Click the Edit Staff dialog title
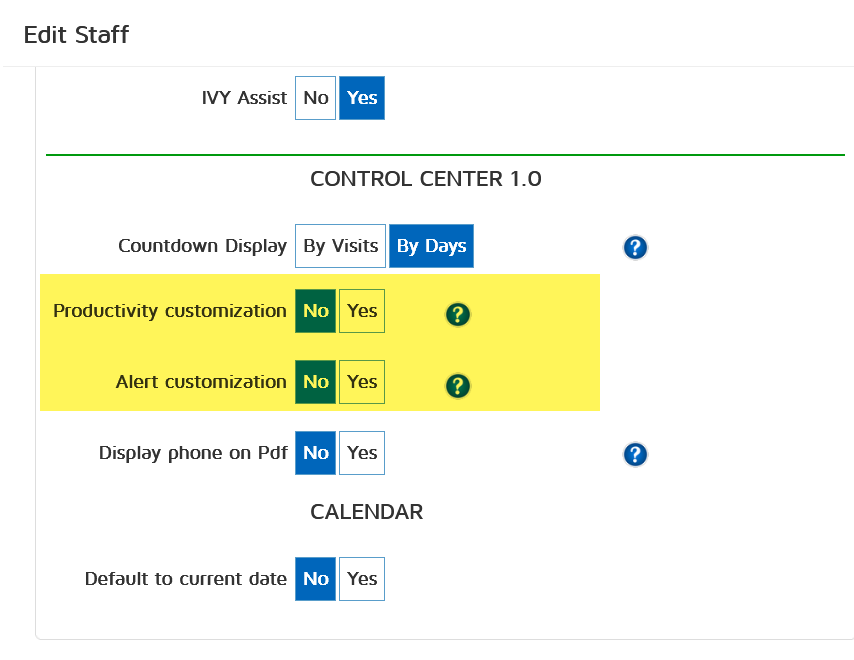Image resolution: width=854 pixels, height=660 pixels. tap(77, 35)
